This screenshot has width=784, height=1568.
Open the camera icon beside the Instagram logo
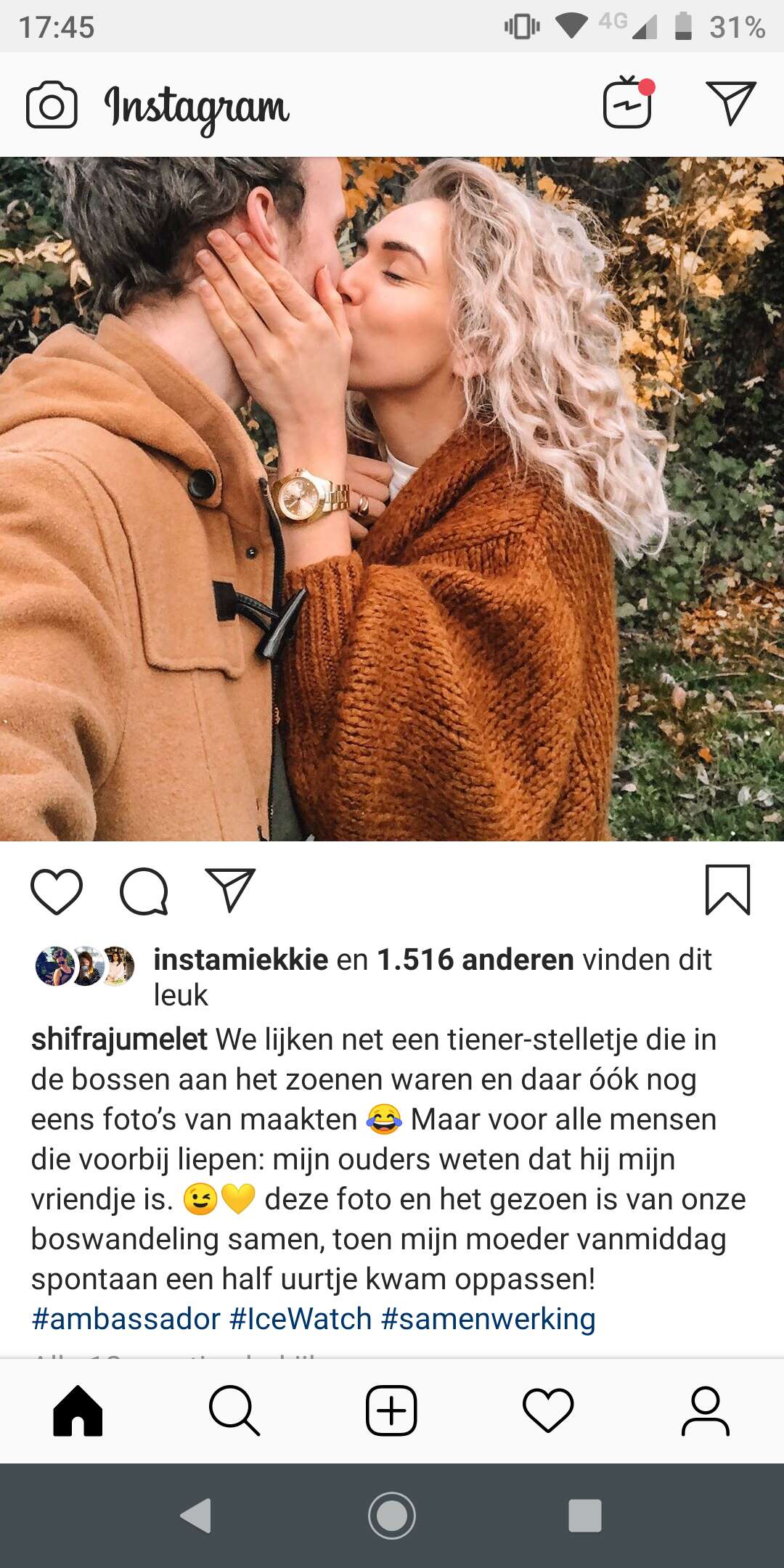[x=52, y=105]
